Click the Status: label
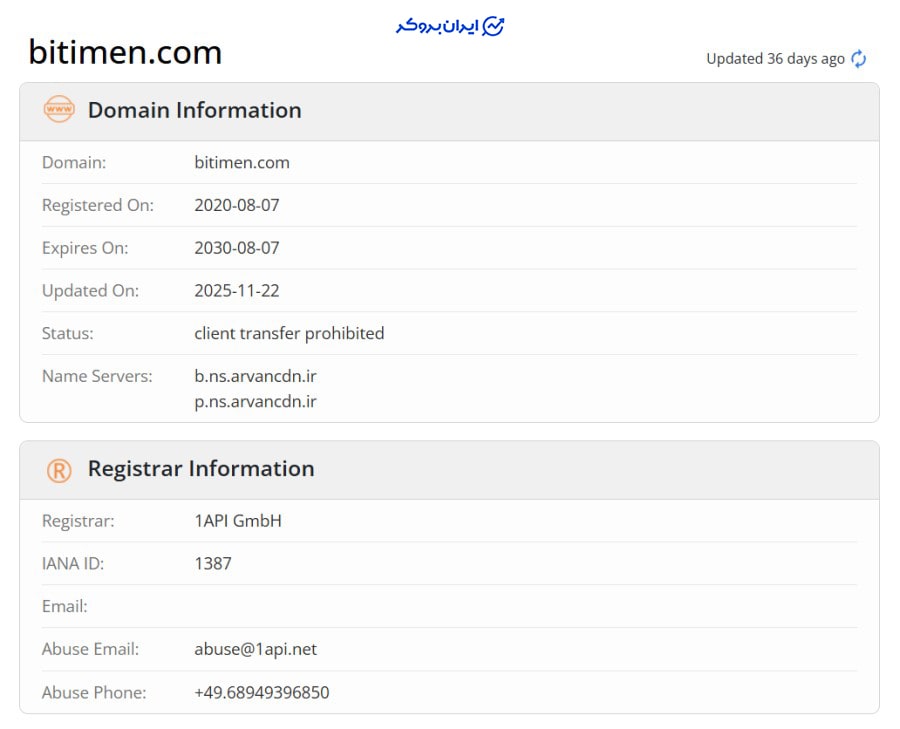This screenshot has height=729, width=900. (67, 334)
